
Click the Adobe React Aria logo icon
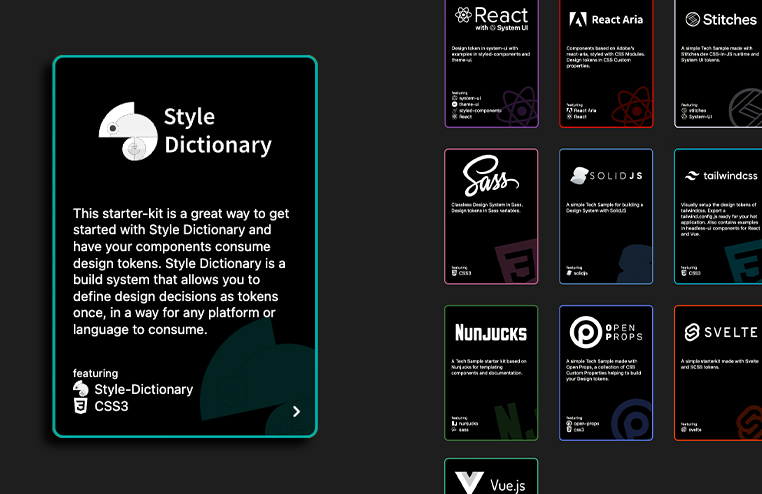tap(578, 19)
